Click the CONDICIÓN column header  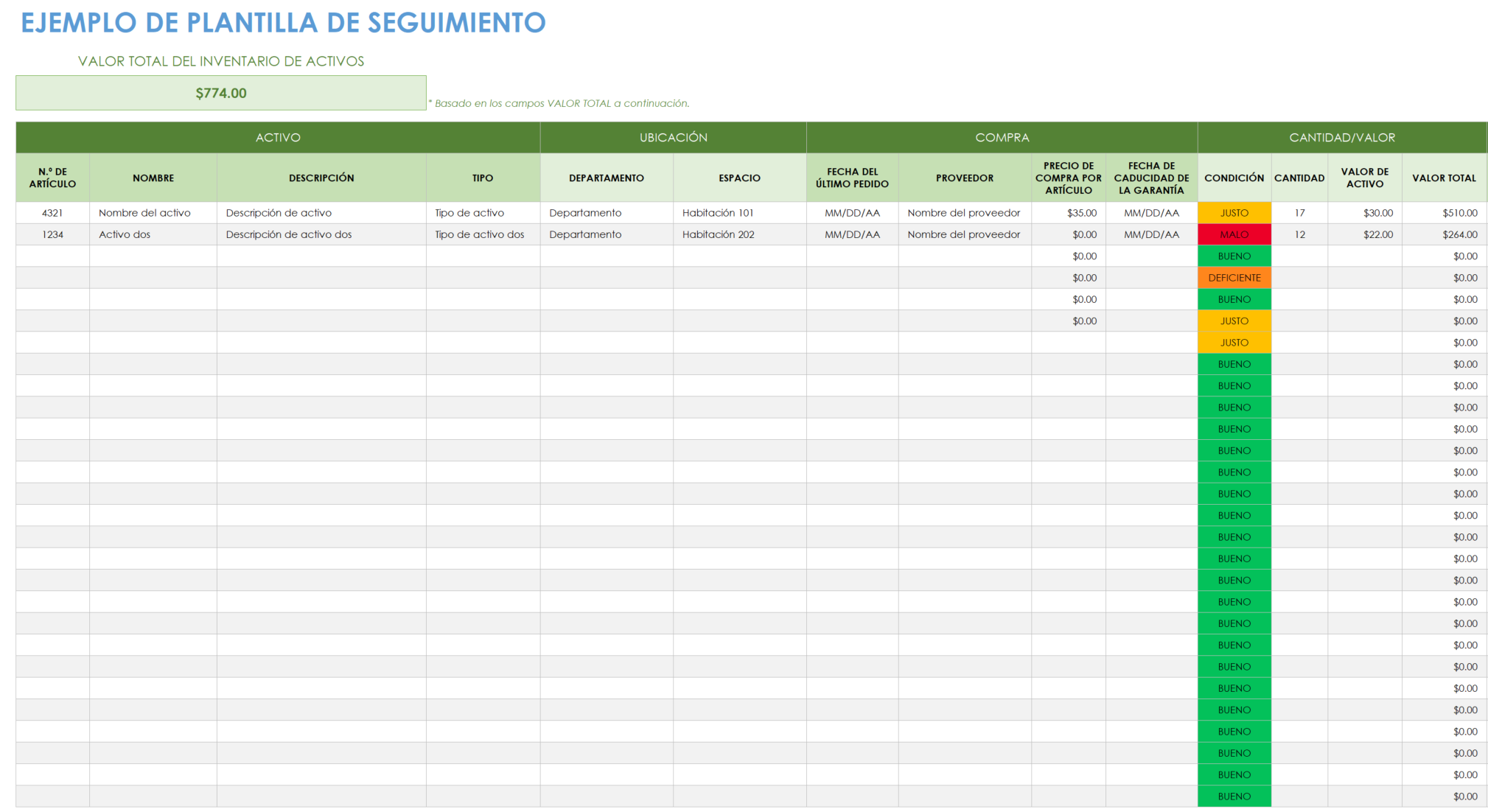(x=1234, y=178)
